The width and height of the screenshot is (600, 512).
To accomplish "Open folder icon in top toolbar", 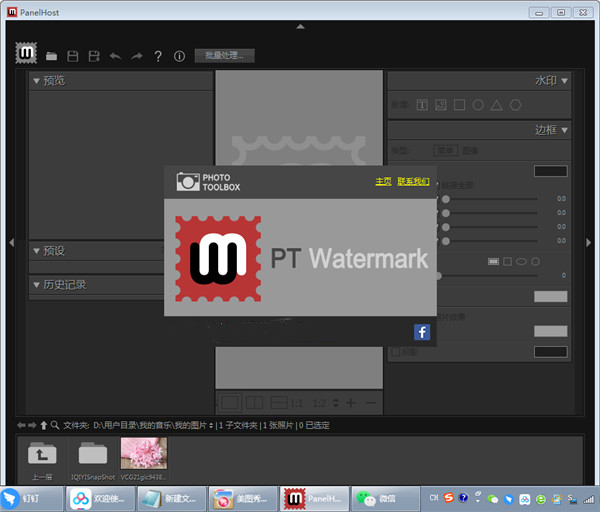I will (51, 56).
